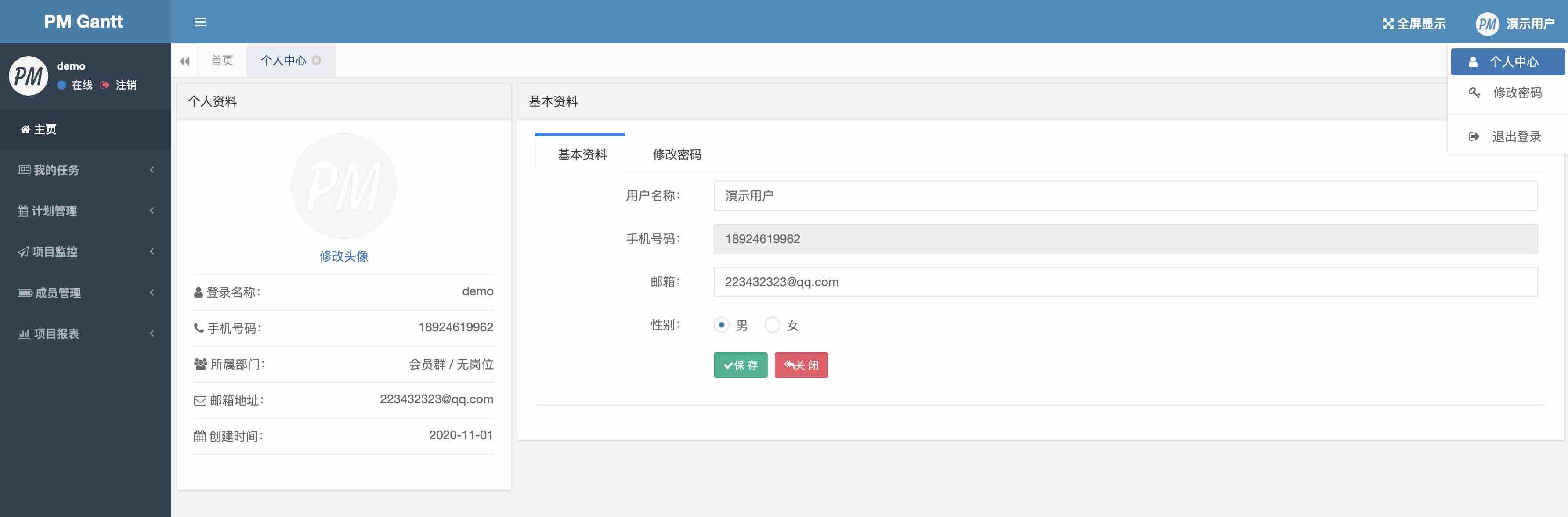Click the logout icon next to 注销

[x=105, y=85]
